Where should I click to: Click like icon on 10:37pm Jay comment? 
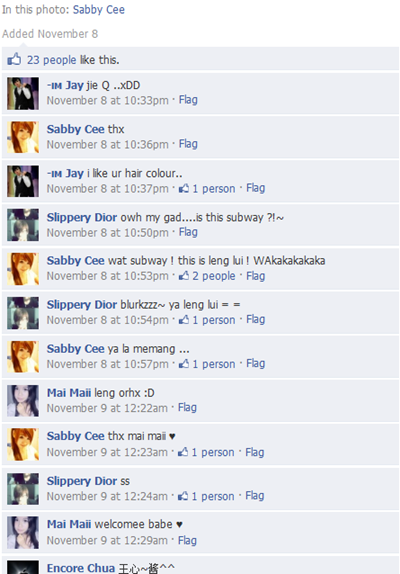pyautogui.click(x=184, y=188)
